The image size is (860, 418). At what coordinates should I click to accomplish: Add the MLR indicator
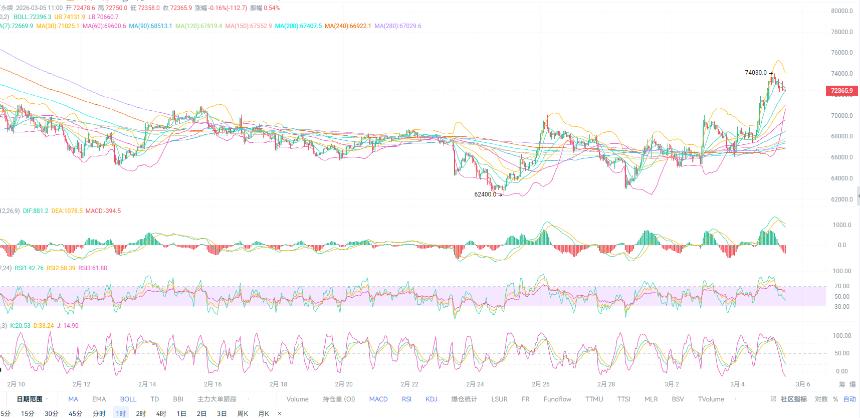[x=651, y=399]
